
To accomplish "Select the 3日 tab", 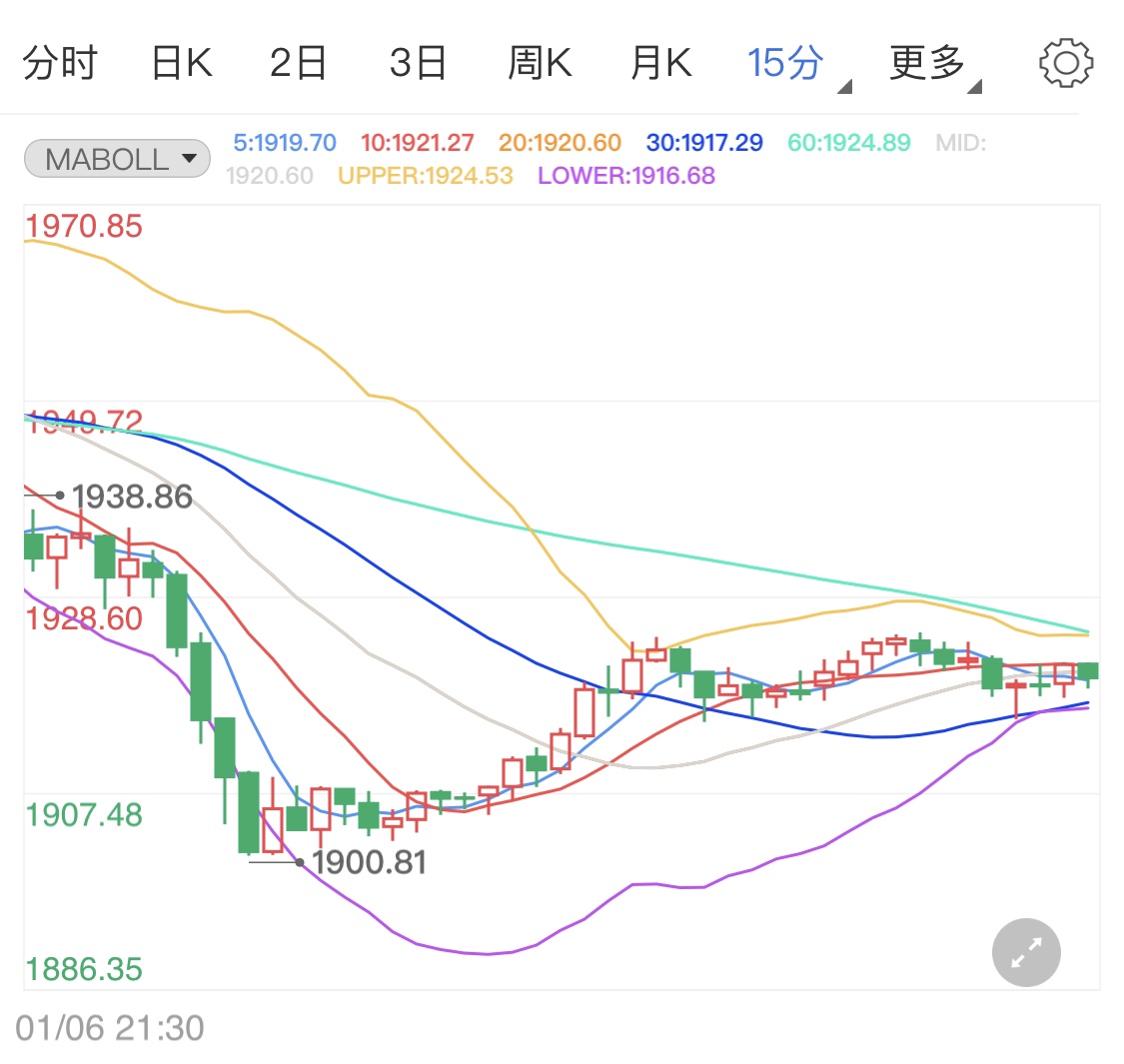I will (418, 62).
